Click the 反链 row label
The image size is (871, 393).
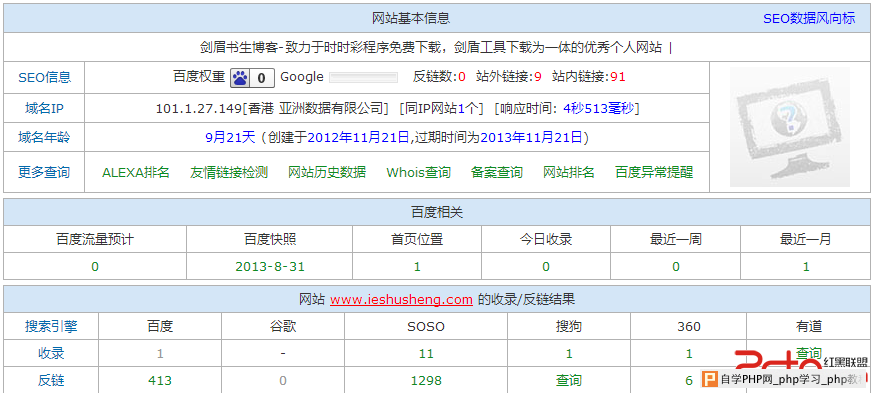[x=51, y=381]
